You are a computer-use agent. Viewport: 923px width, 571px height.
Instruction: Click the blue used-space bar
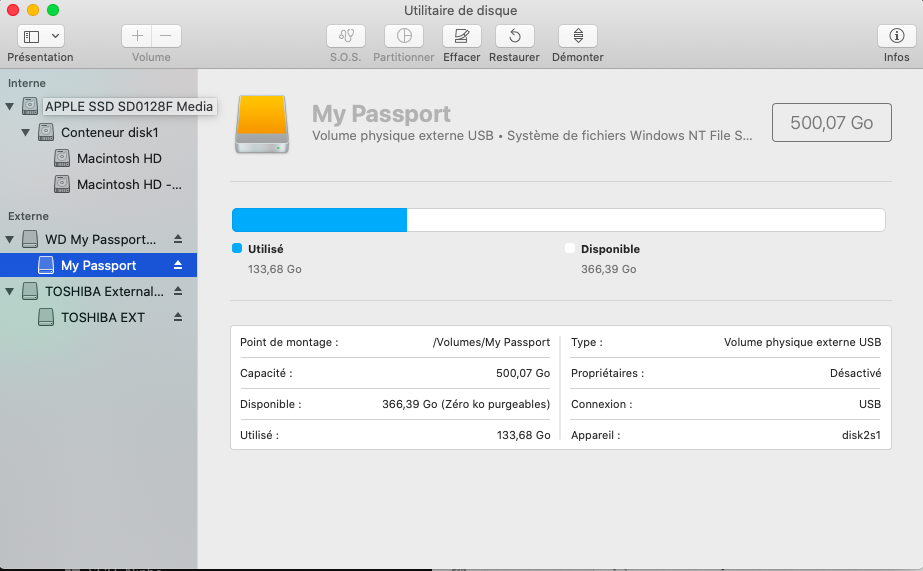click(x=319, y=220)
